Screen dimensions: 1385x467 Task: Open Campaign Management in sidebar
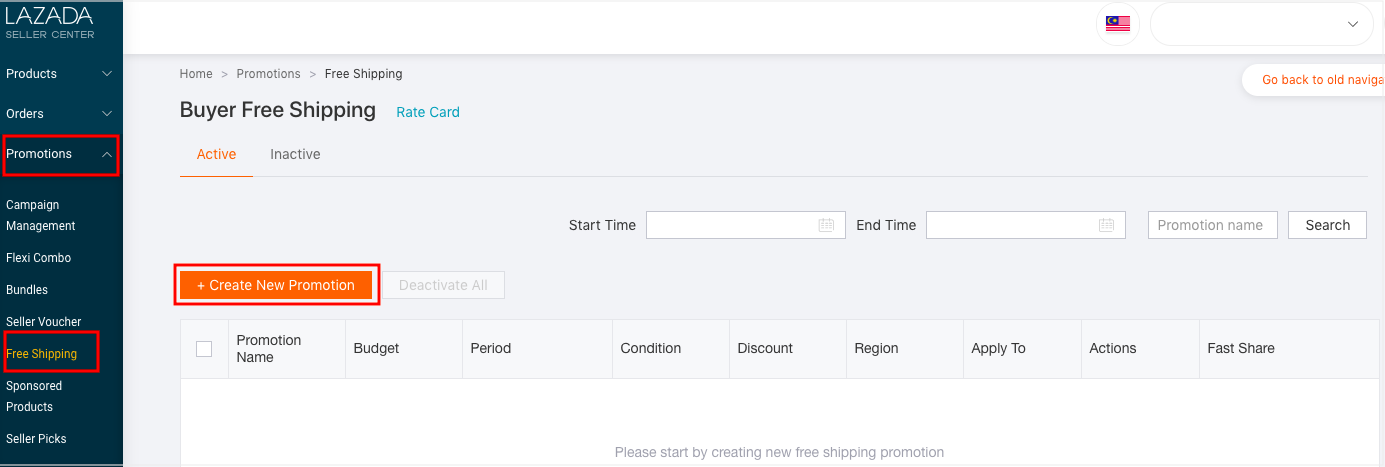(41, 215)
